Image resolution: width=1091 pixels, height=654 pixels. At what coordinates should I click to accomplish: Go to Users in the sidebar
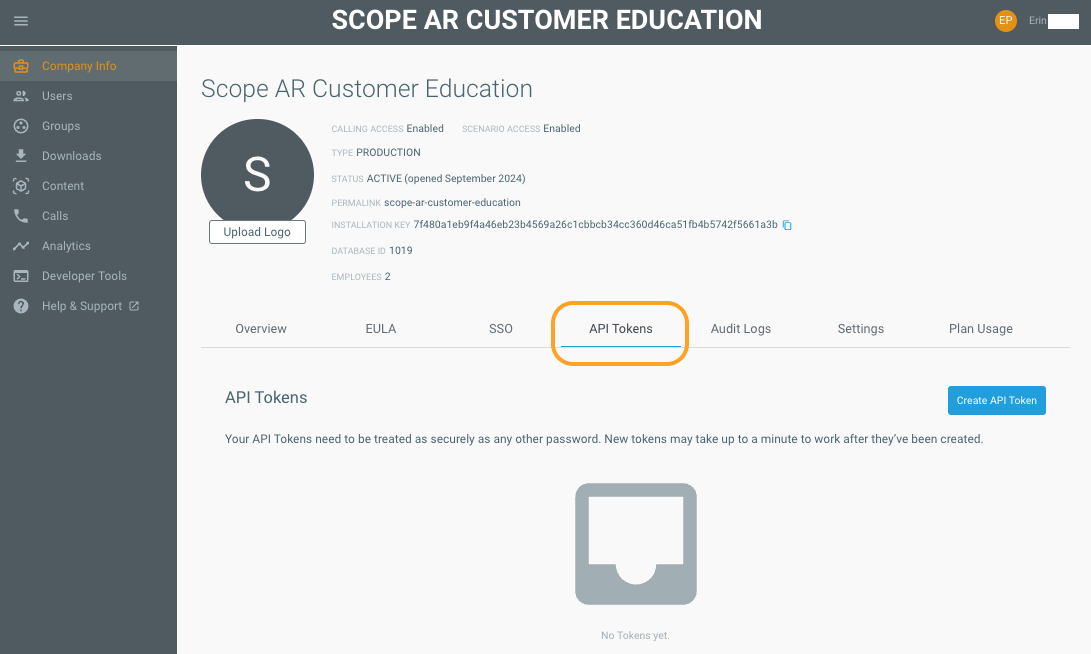[88, 96]
